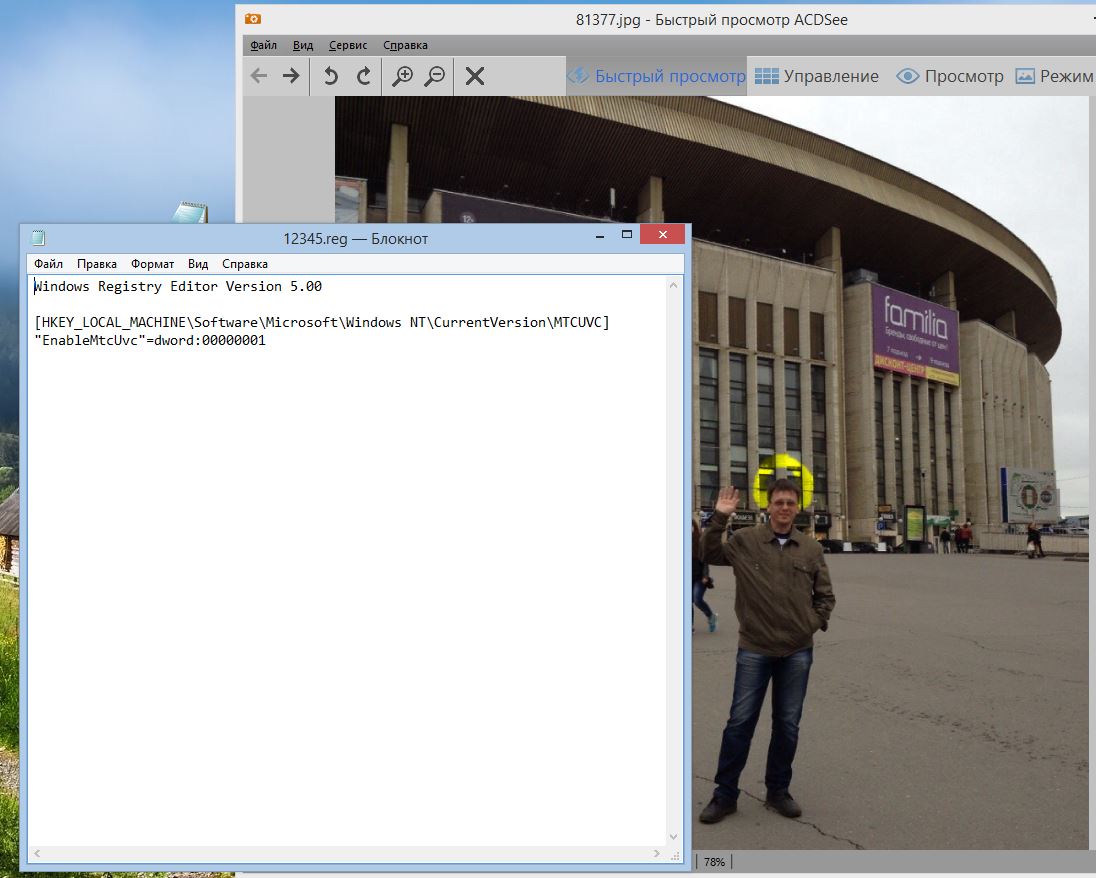Select the Быстрый просмотр mode tab

[x=657, y=76]
